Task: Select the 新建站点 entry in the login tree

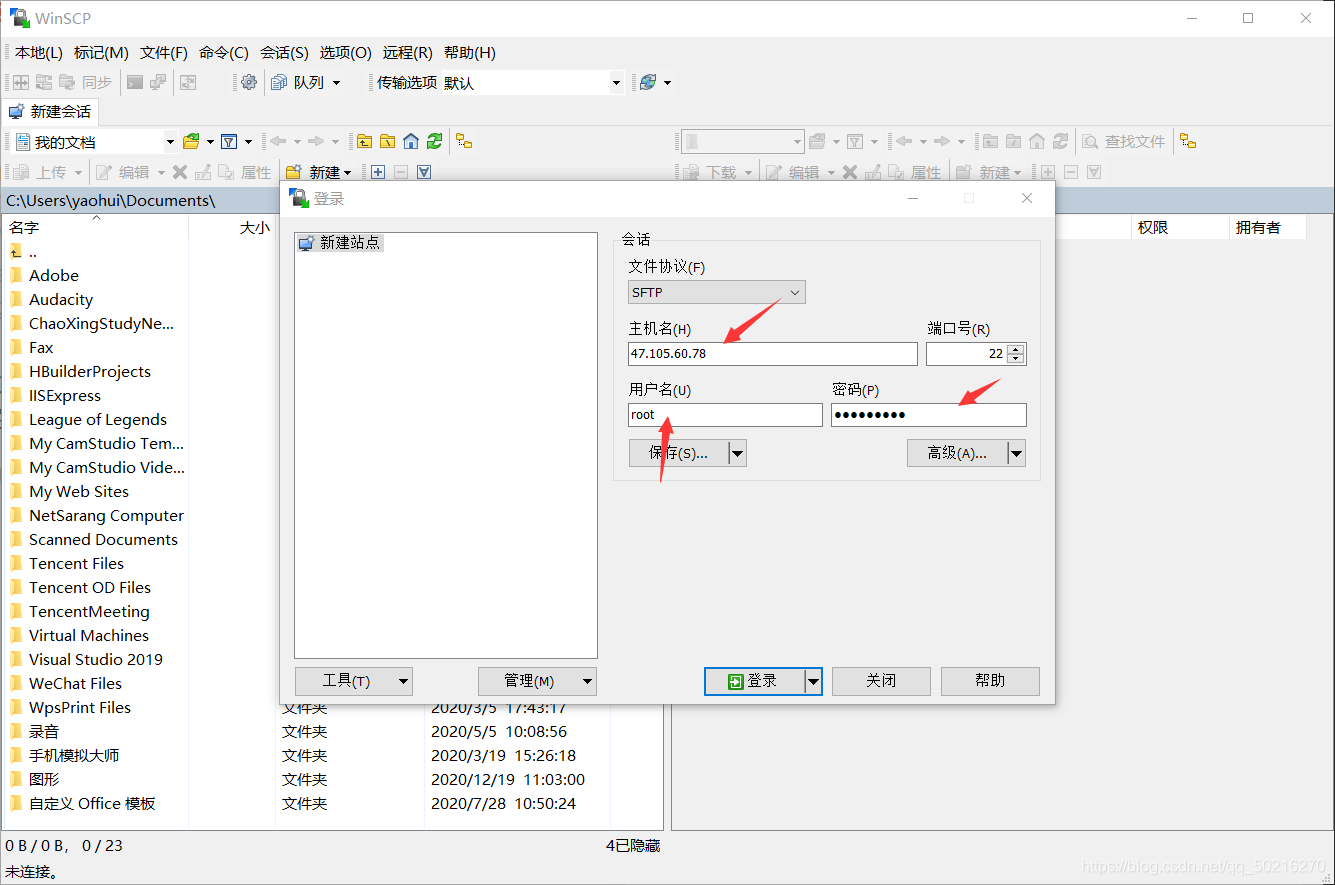Action: click(340, 242)
